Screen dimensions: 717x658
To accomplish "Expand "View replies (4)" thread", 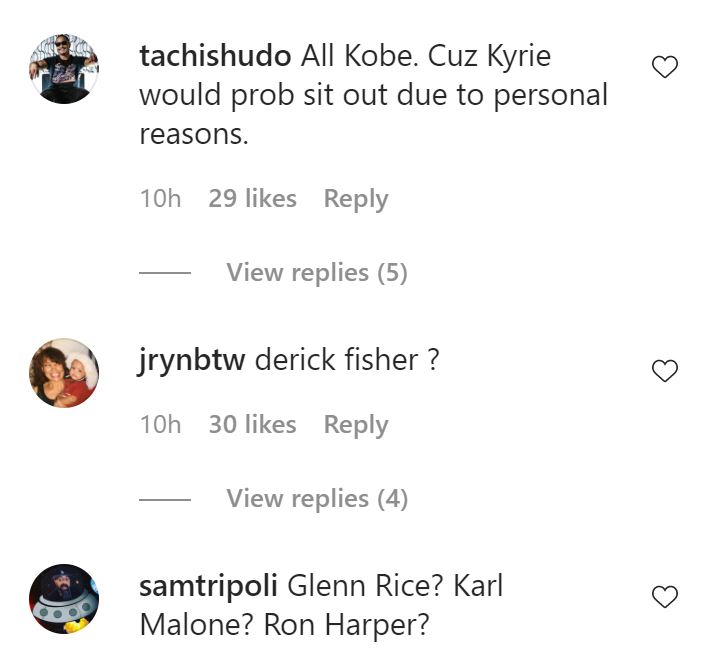I will [x=316, y=498].
